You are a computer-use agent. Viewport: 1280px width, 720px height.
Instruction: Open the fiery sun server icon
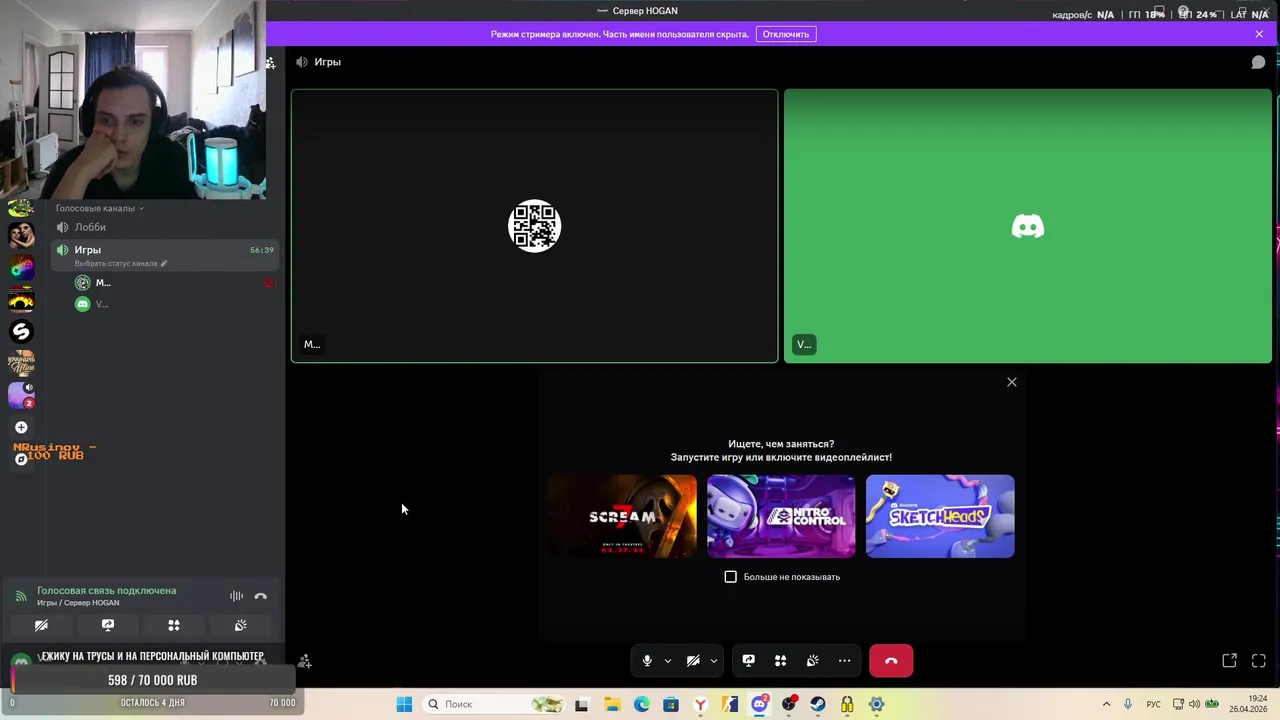click(21, 299)
